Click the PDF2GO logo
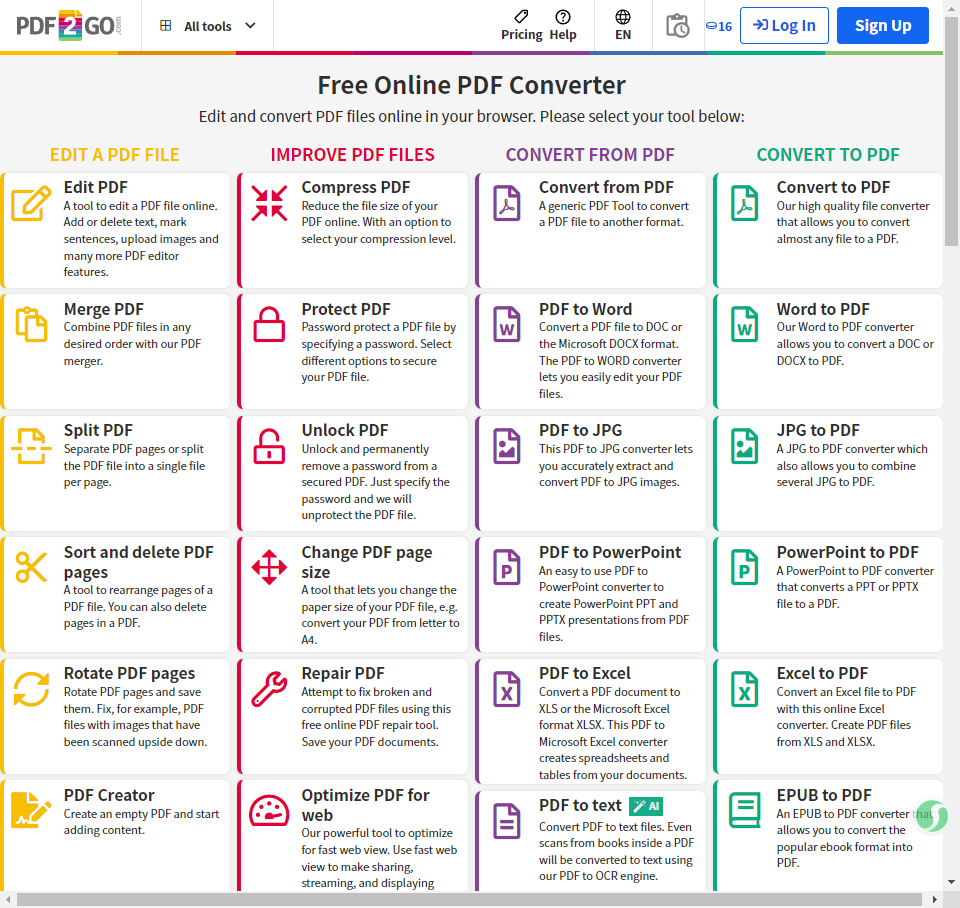The height and width of the screenshot is (908, 960). 69,26
